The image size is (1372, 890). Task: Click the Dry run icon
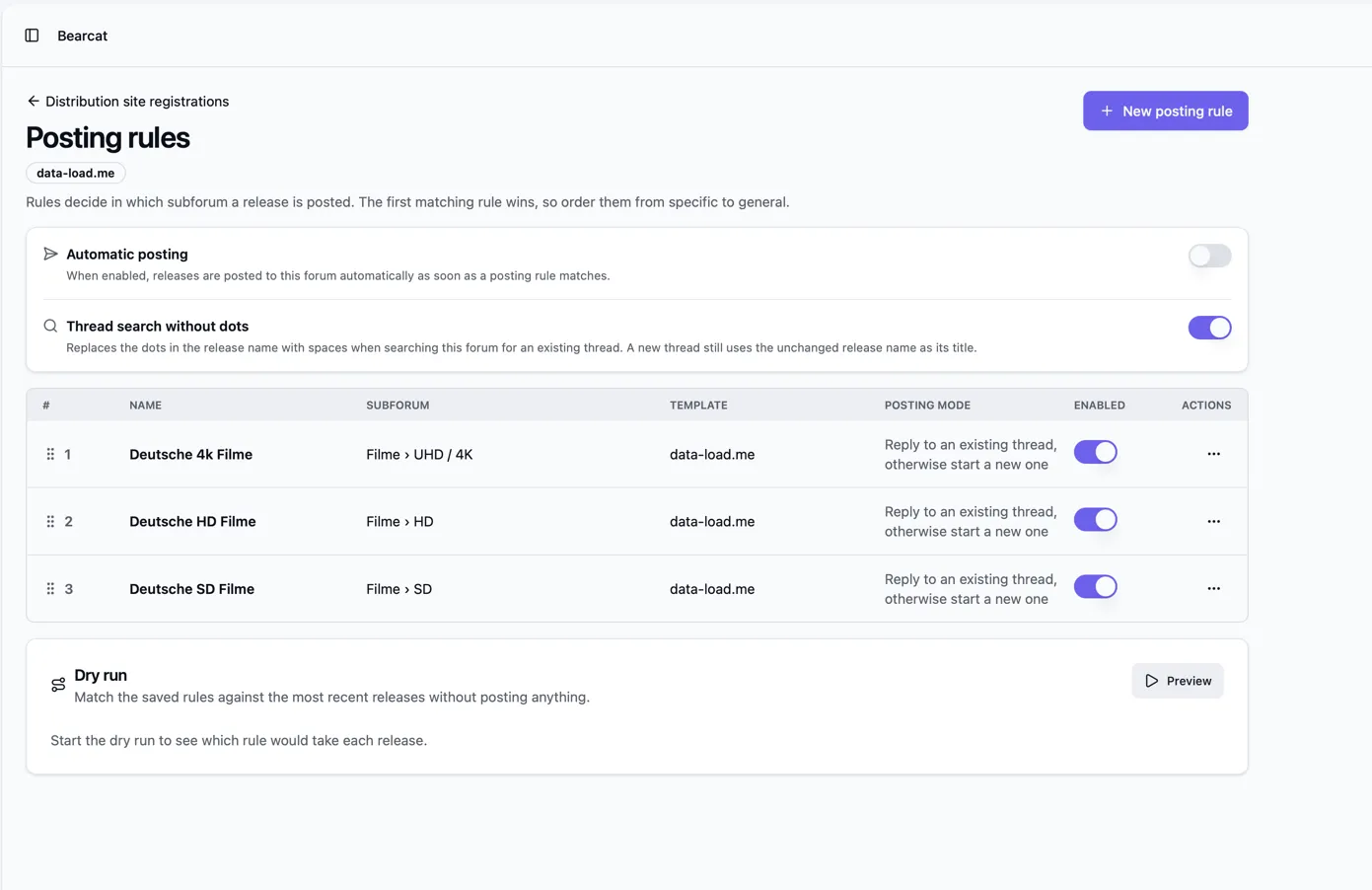(x=58, y=685)
